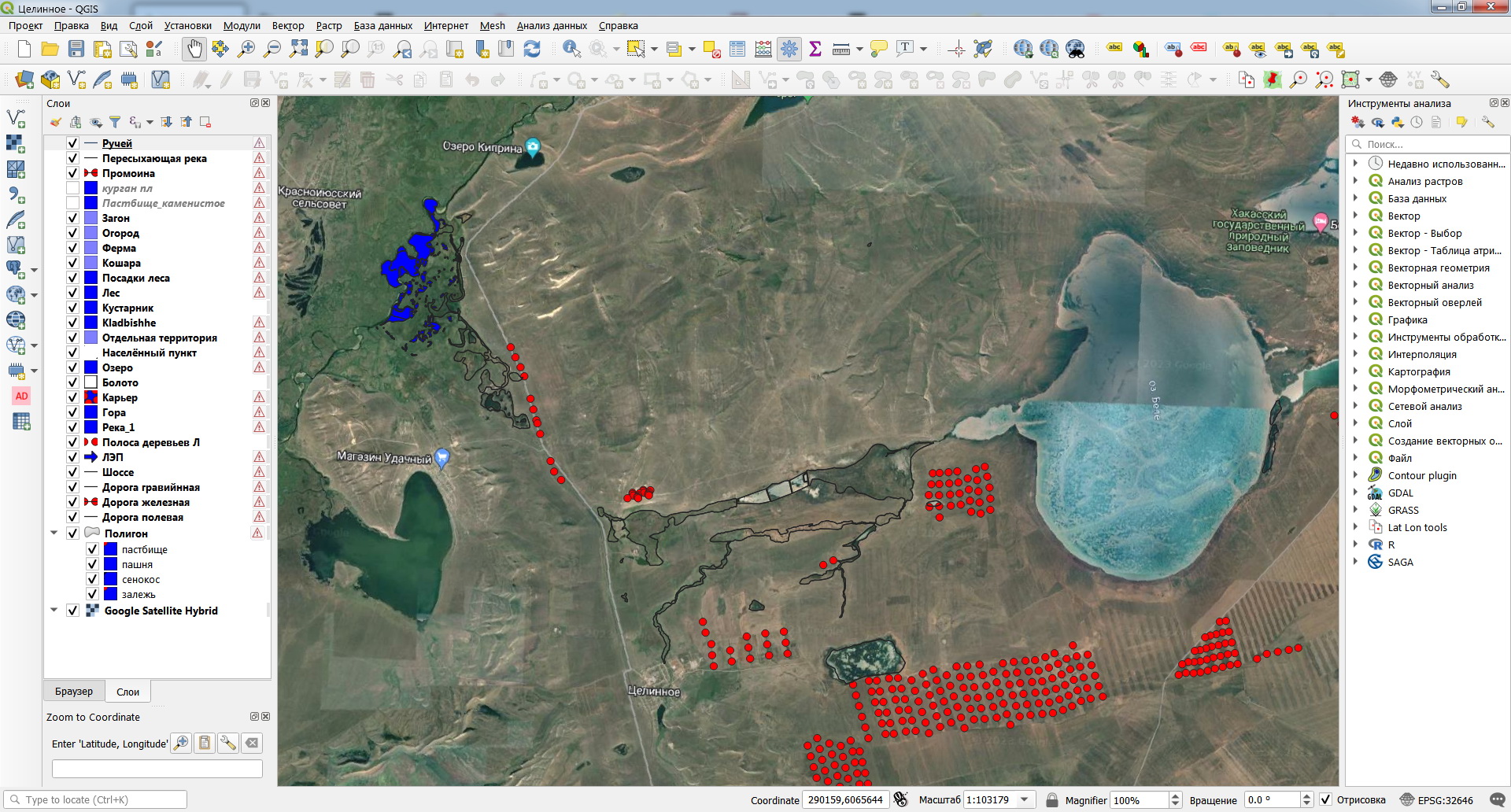The height and width of the screenshot is (812, 1511).
Task: Switch to the Браузер tab
Action: (74, 692)
